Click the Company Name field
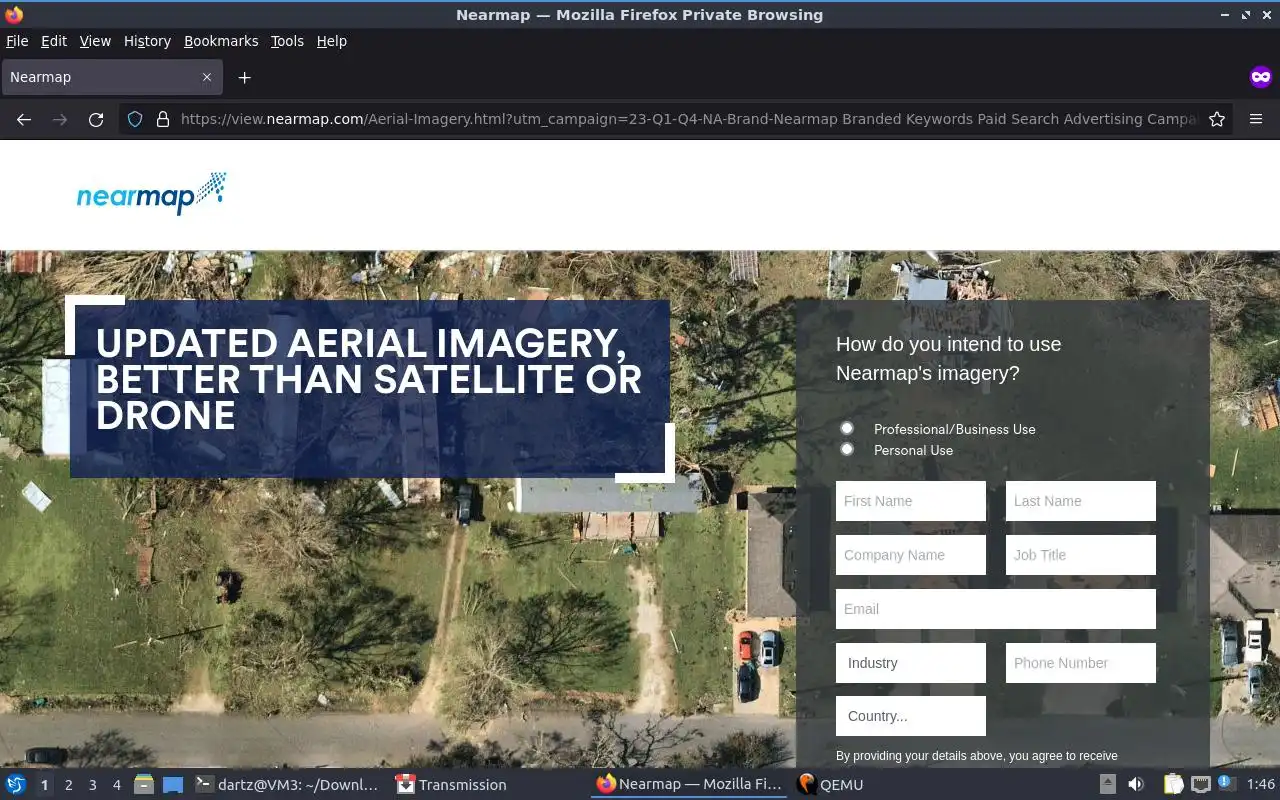This screenshot has height=800, width=1280. point(911,555)
